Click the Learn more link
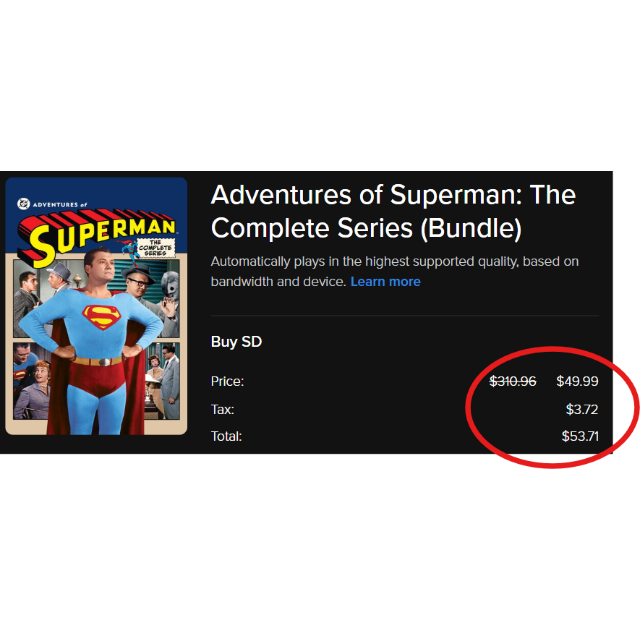The width and height of the screenshot is (640, 640). click(x=385, y=282)
